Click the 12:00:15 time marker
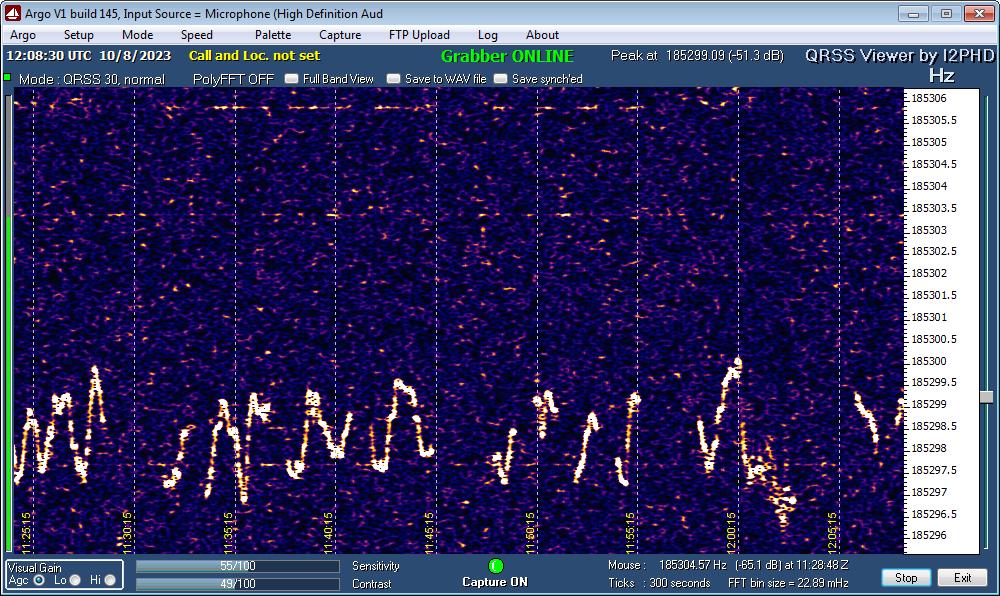1000x596 pixels. pos(732,532)
